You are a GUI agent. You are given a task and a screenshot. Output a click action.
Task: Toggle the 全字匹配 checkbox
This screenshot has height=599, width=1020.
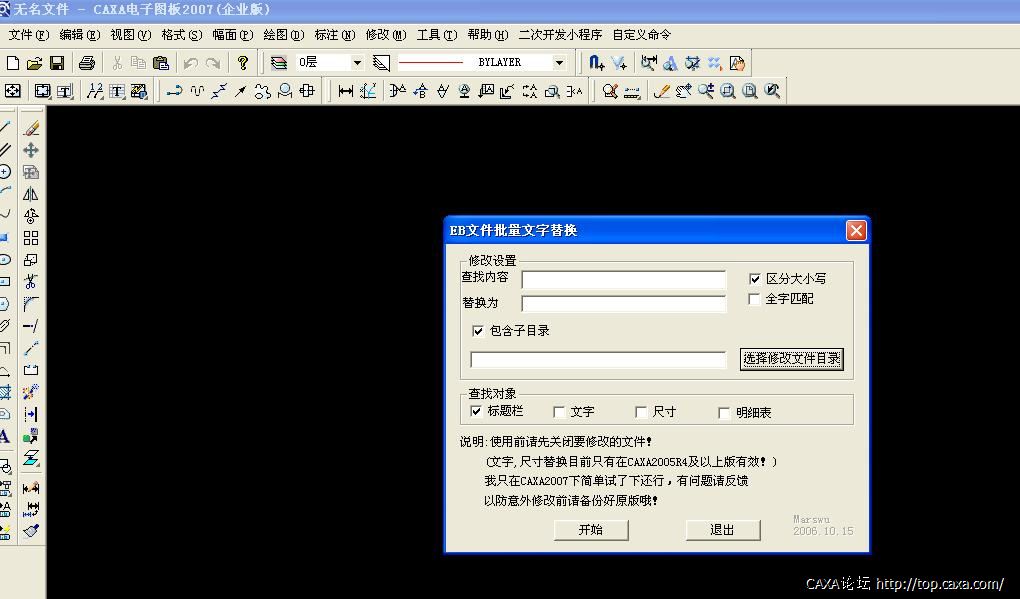(x=755, y=299)
